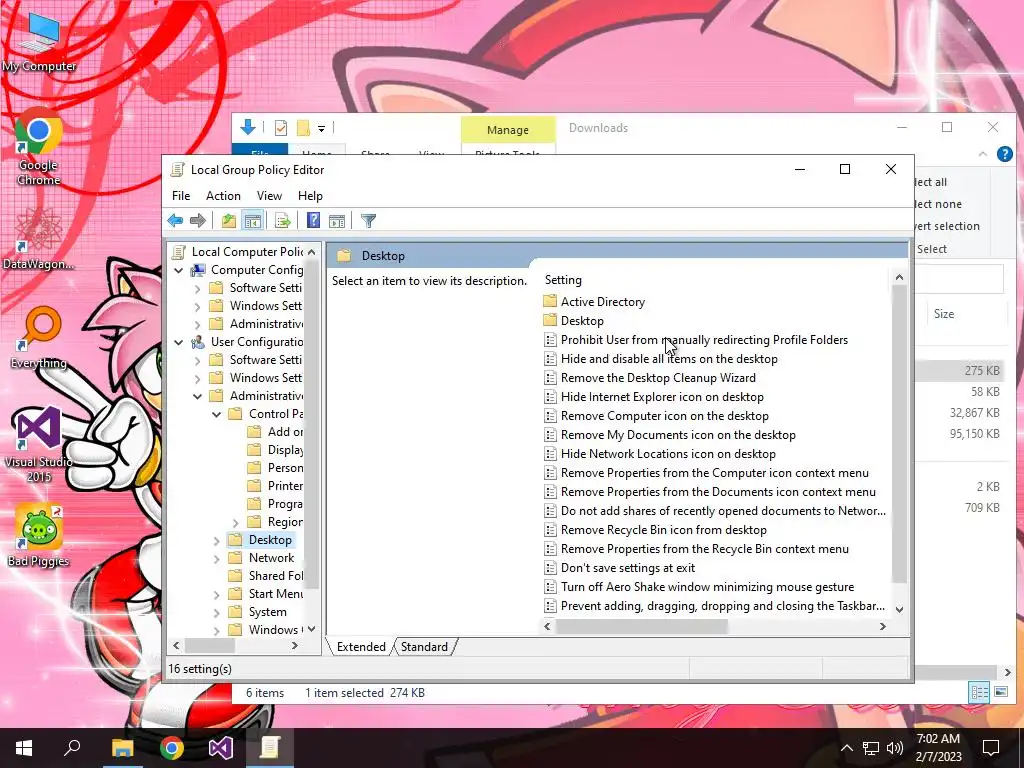This screenshot has height=768, width=1024.
Task: Click settings list horizontal scroll right arrow
Action: pyautogui.click(x=883, y=626)
